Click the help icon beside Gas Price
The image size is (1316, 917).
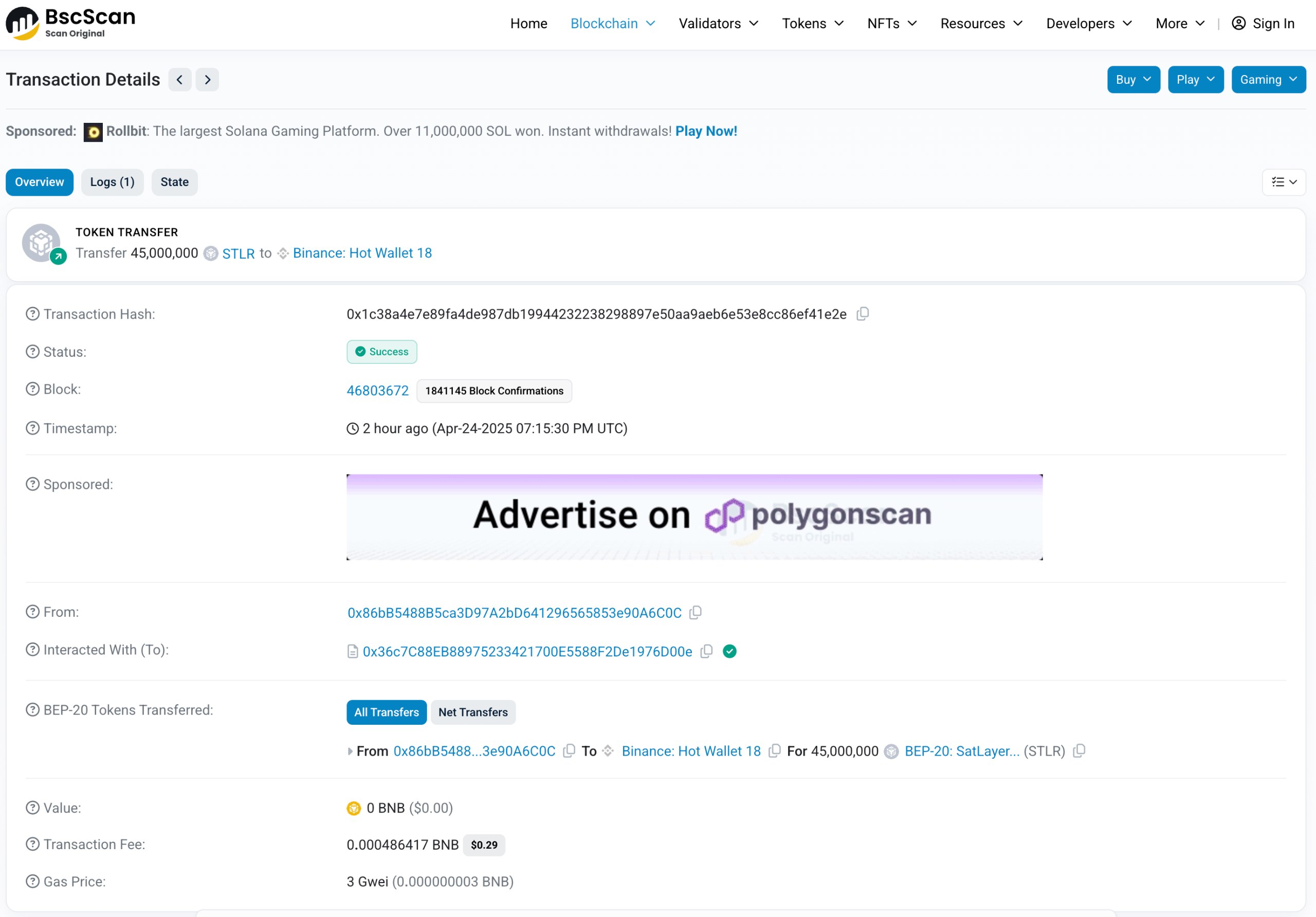33,882
